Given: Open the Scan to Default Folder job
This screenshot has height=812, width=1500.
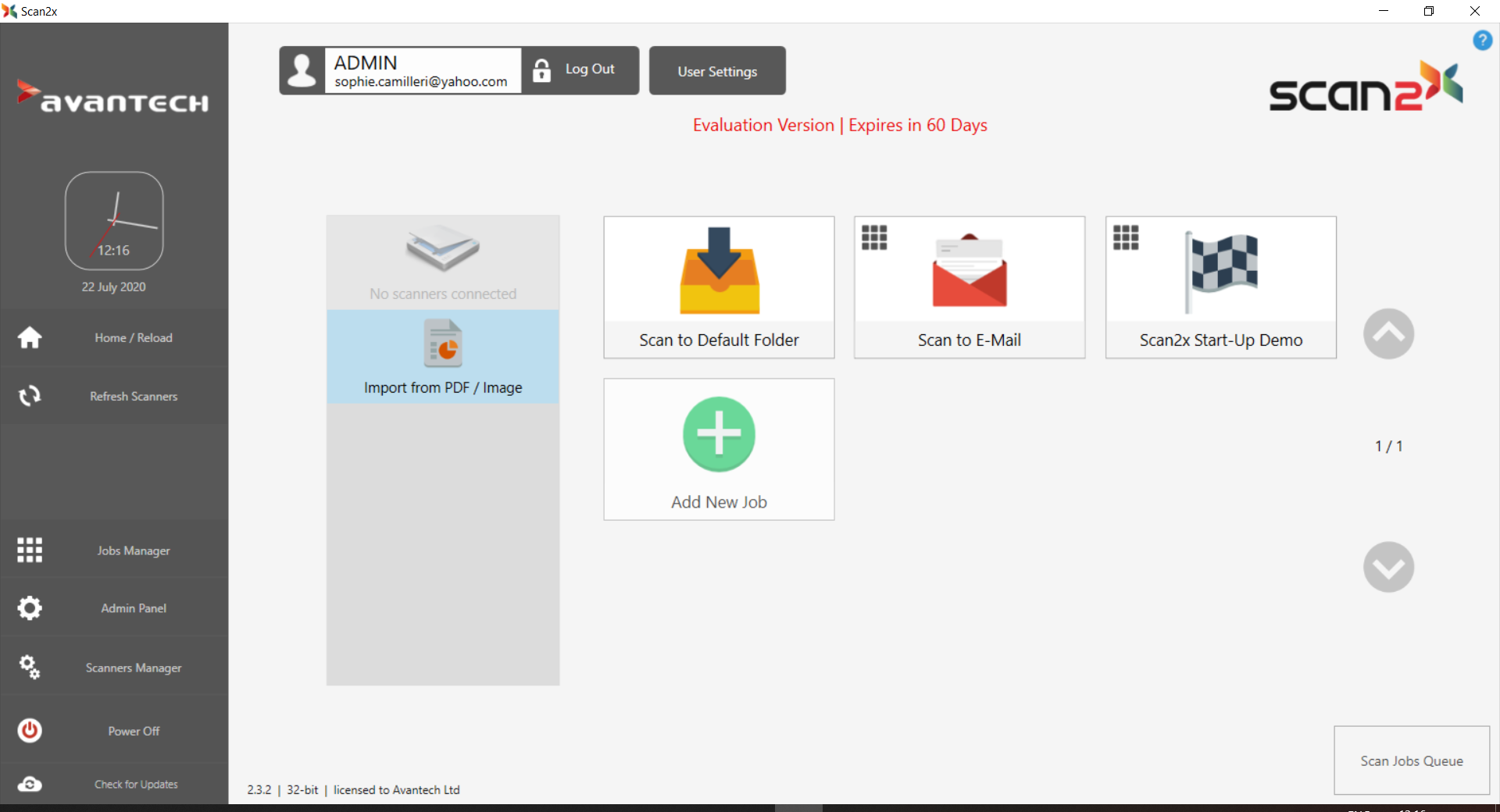Looking at the screenshot, I should pos(719,287).
